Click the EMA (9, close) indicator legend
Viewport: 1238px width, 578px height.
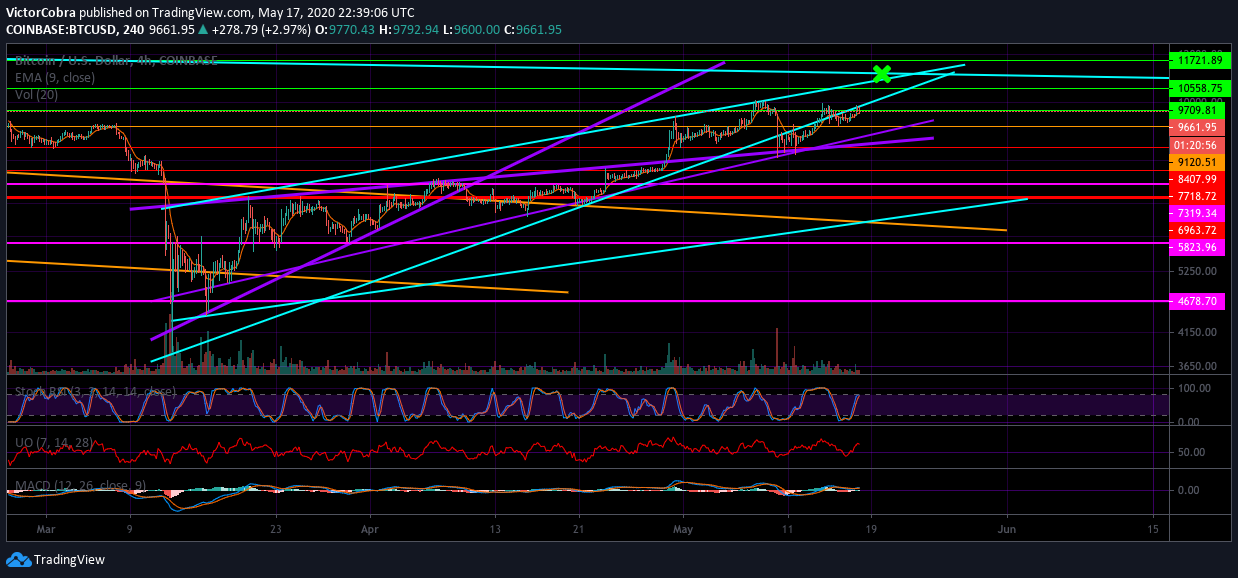[55, 78]
